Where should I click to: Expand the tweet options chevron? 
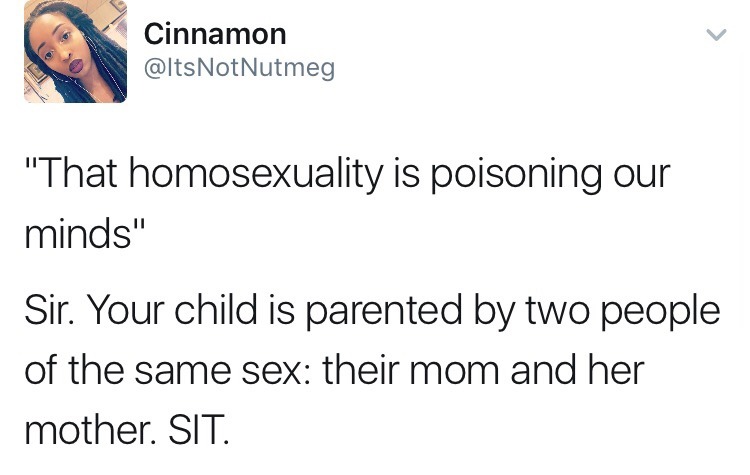(716, 35)
